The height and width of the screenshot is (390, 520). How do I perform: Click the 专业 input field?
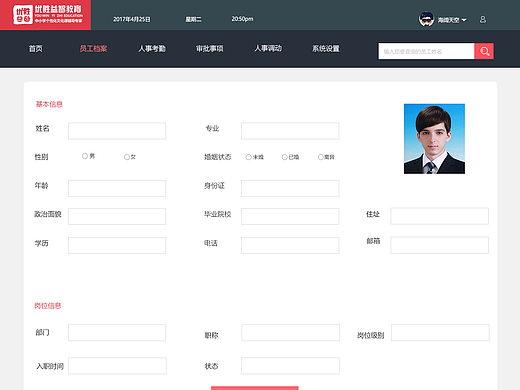(290, 131)
